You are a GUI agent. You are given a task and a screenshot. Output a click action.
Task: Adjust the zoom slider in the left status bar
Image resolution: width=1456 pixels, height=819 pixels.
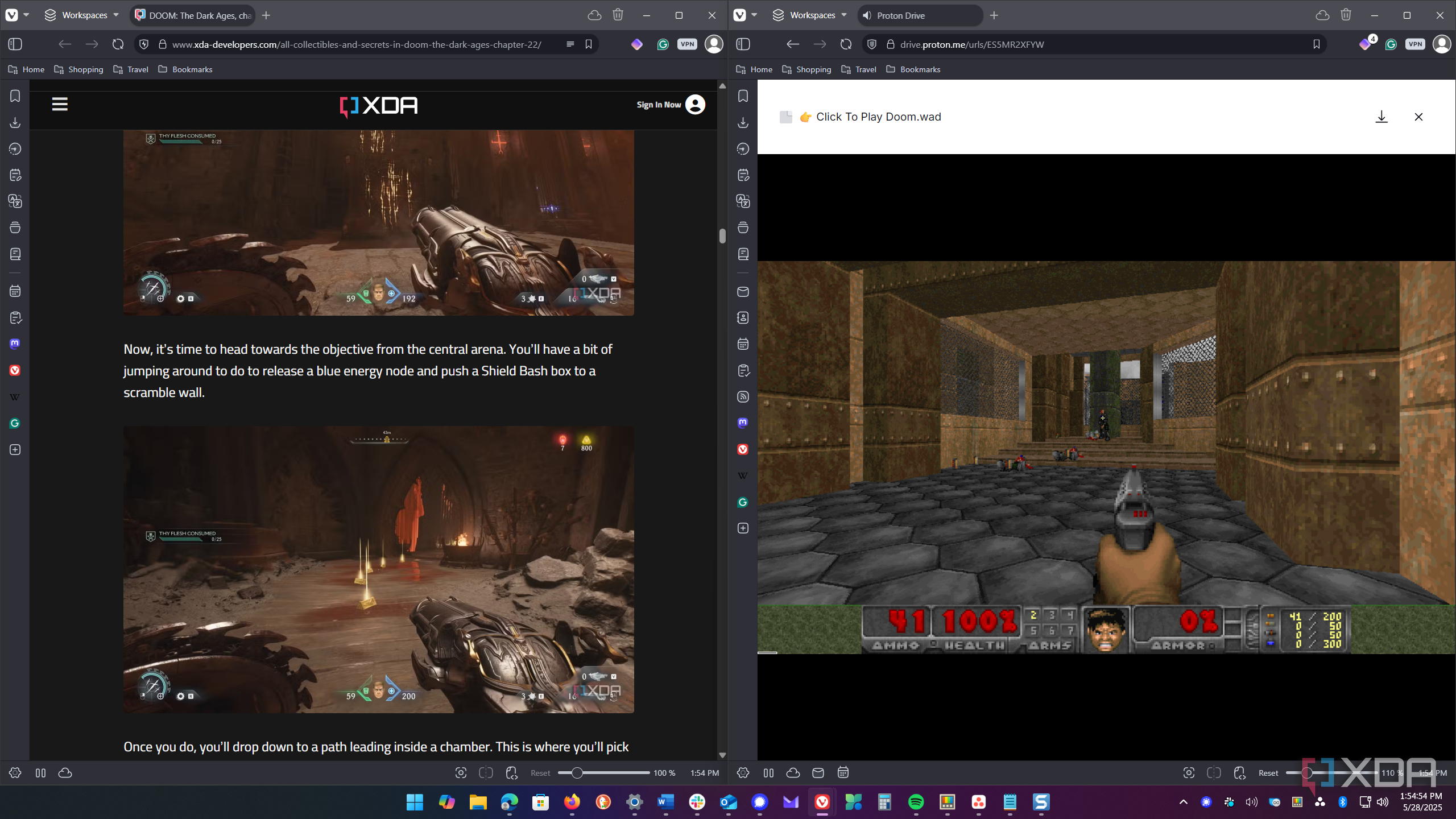(603, 773)
